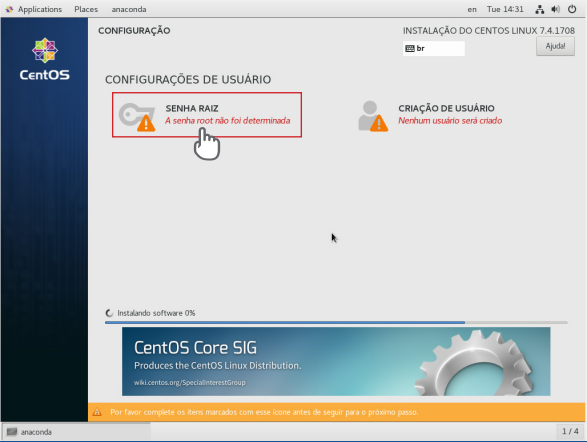Screen dimensions: 587x442
Task: Click the anaconda taskbar window entry
Action: tap(77, 432)
